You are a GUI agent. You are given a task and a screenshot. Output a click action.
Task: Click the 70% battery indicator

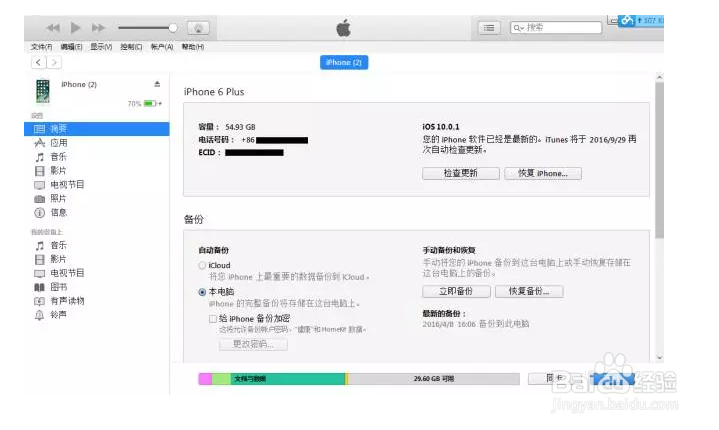click(145, 104)
